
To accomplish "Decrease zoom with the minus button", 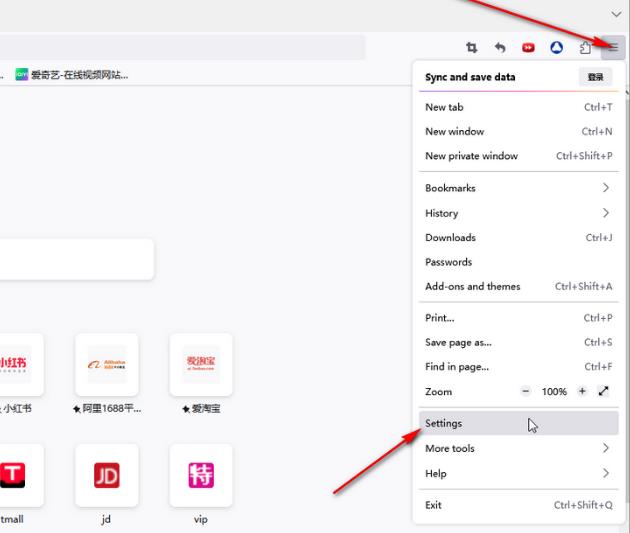I will [526, 391].
